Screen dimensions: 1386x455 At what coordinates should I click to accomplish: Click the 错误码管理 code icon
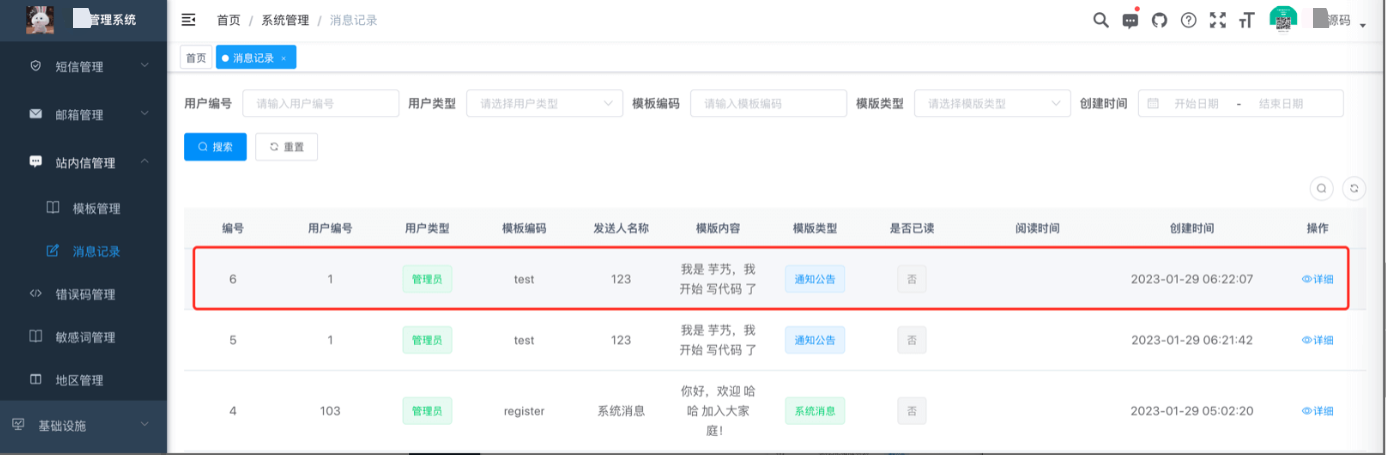coord(35,294)
